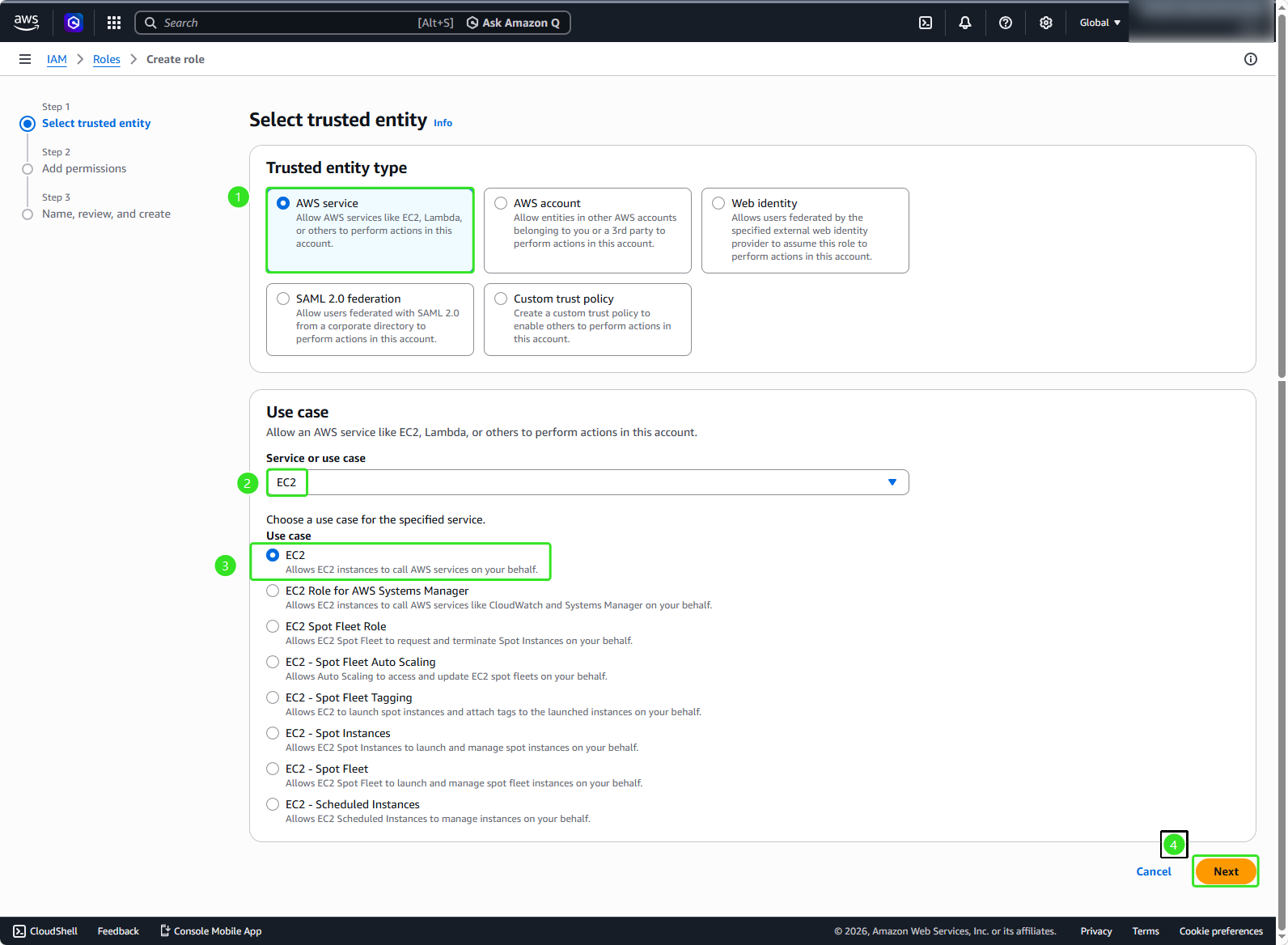Choose EC2 - Spot Instances use case

[x=273, y=733]
